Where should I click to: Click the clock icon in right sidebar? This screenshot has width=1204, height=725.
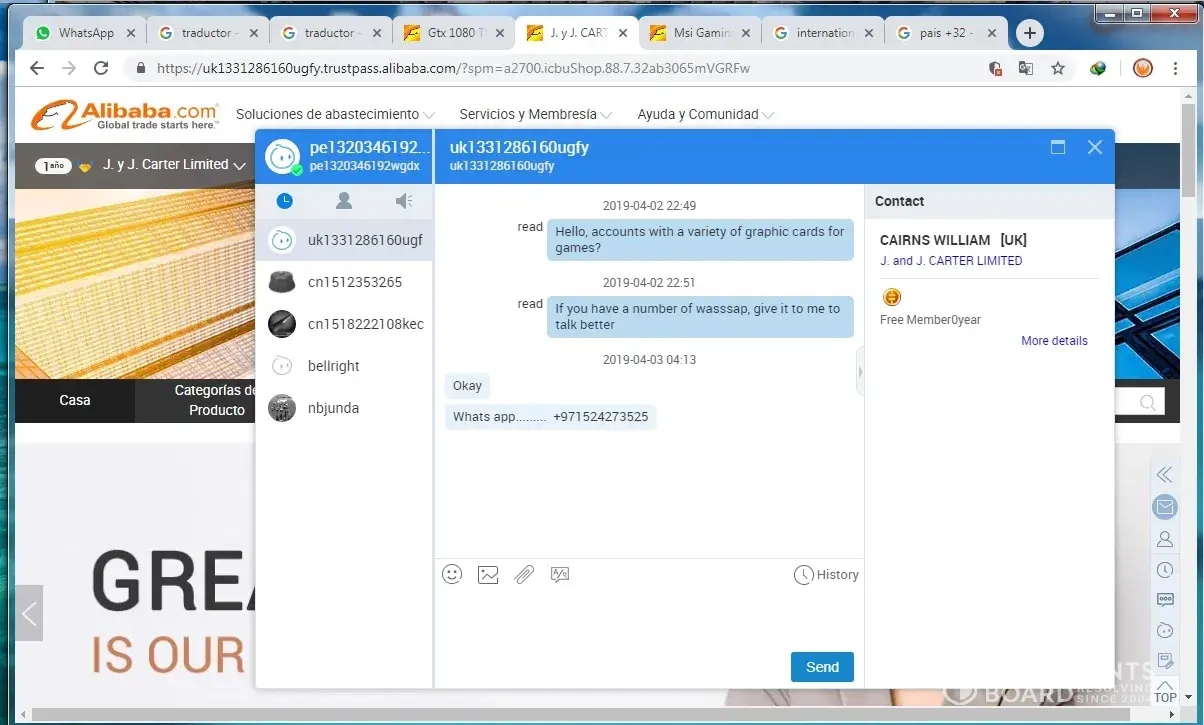pos(1164,570)
